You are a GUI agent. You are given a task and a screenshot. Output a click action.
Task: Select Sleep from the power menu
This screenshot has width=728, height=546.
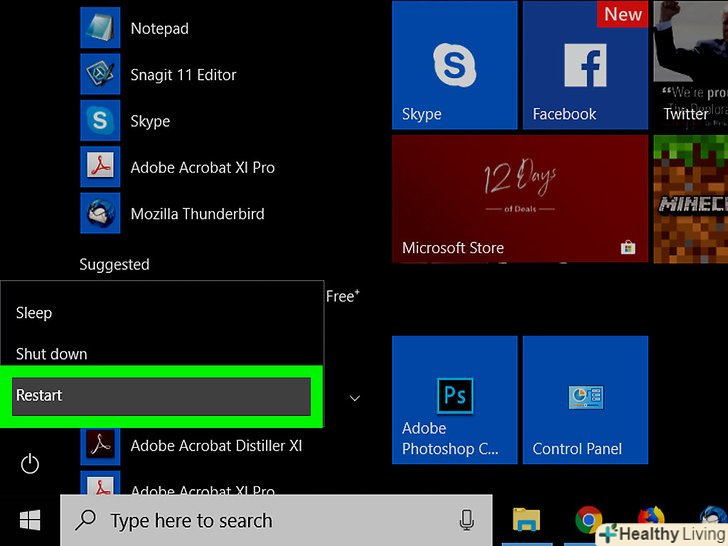click(34, 313)
